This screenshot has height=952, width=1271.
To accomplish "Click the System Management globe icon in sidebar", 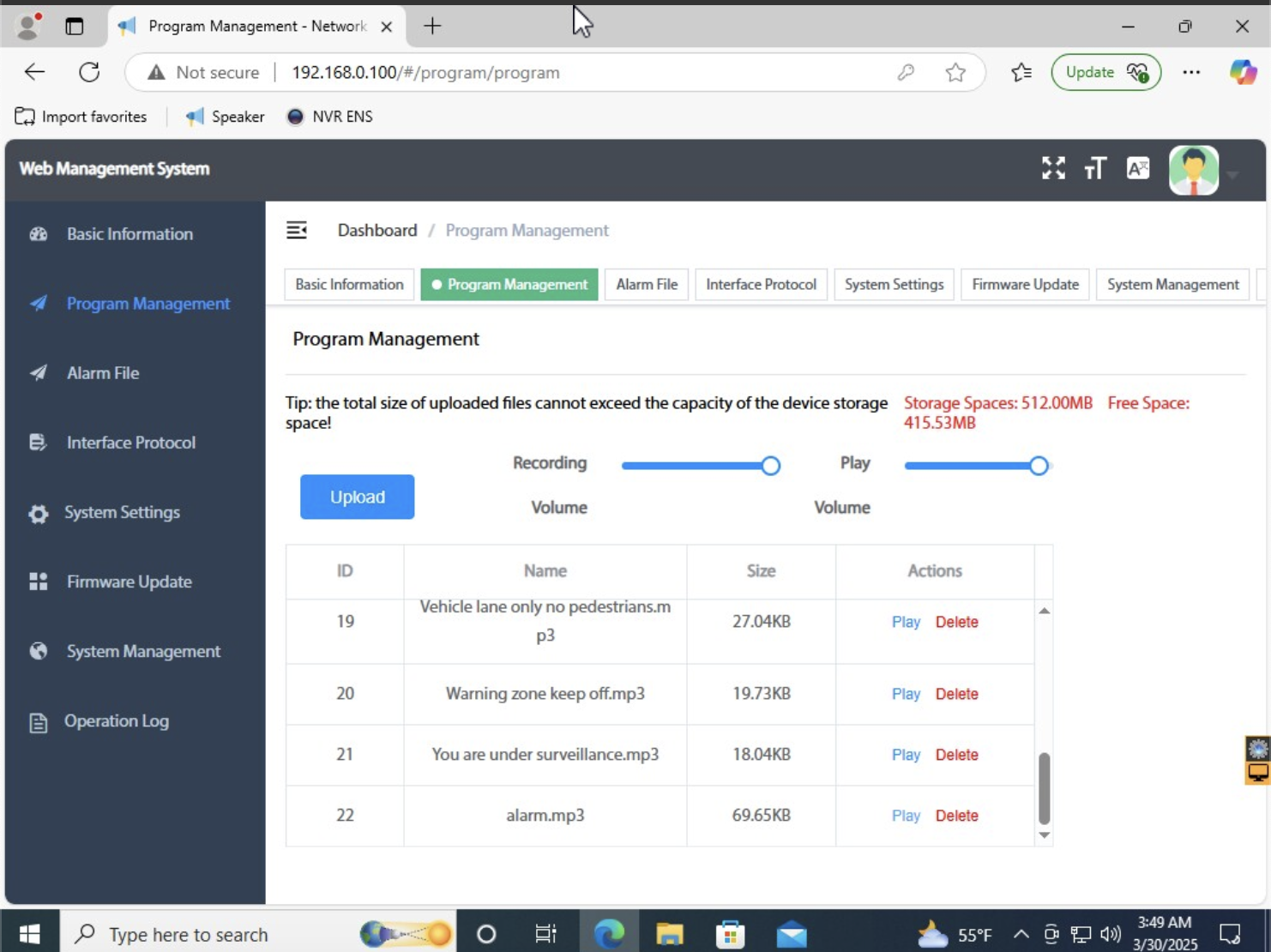I will click(x=39, y=651).
